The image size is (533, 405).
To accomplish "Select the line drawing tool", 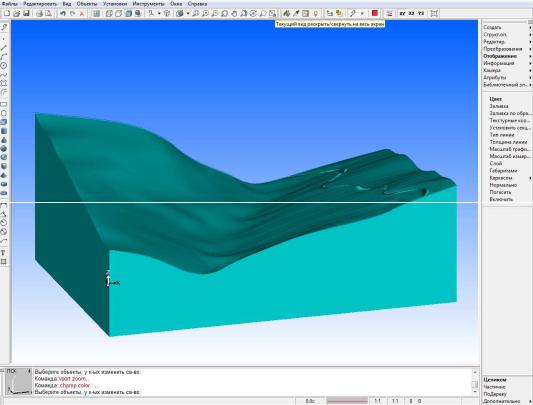I will click(4, 47).
